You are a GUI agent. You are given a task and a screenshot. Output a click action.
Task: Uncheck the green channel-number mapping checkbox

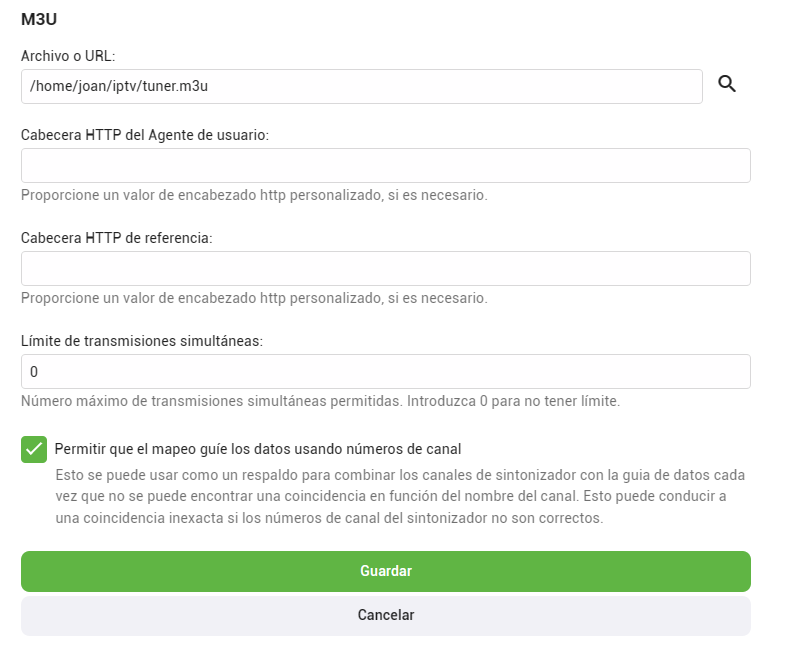[x=34, y=449]
